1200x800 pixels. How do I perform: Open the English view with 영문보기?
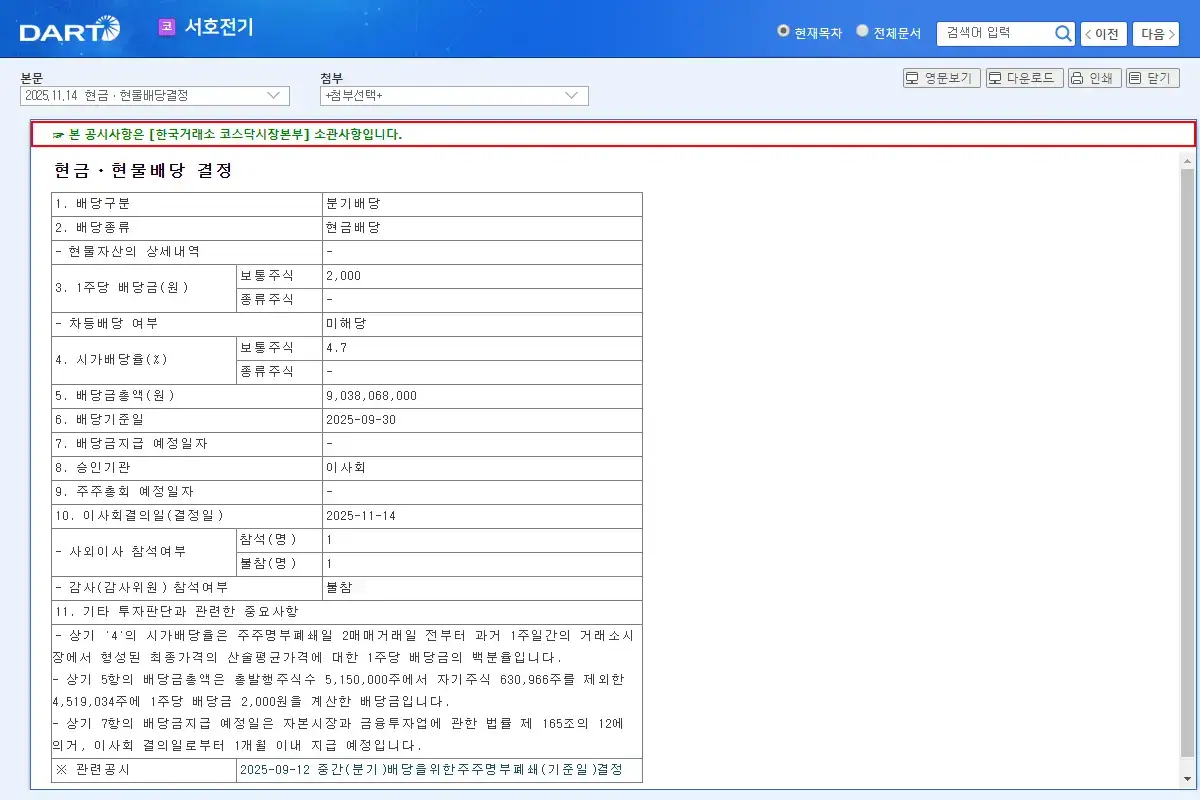point(942,78)
